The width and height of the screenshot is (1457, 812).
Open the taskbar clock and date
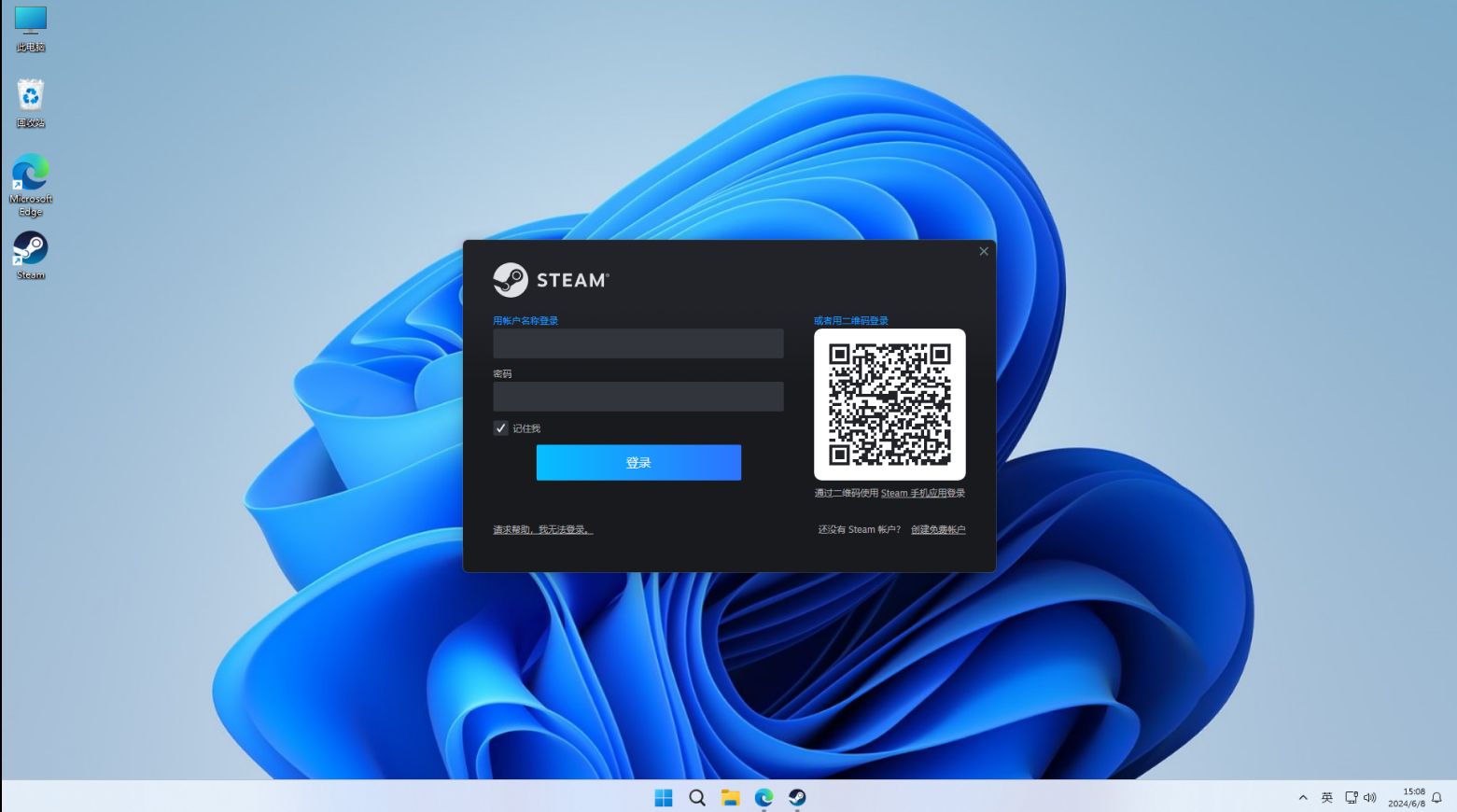1407,797
